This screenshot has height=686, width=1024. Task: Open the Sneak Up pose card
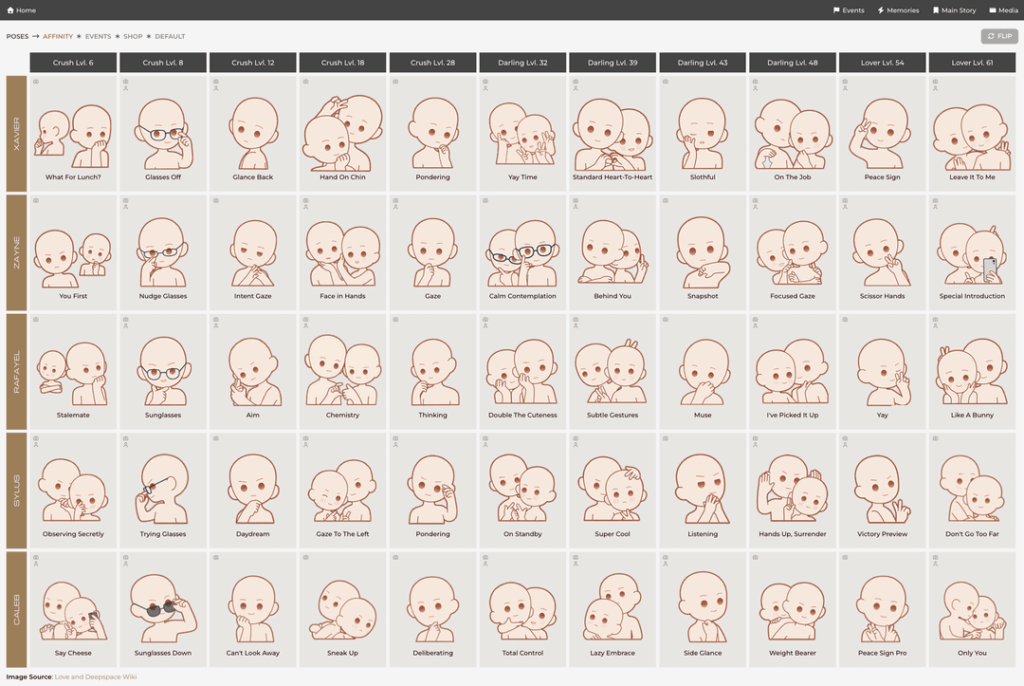pyautogui.click(x=343, y=609)
